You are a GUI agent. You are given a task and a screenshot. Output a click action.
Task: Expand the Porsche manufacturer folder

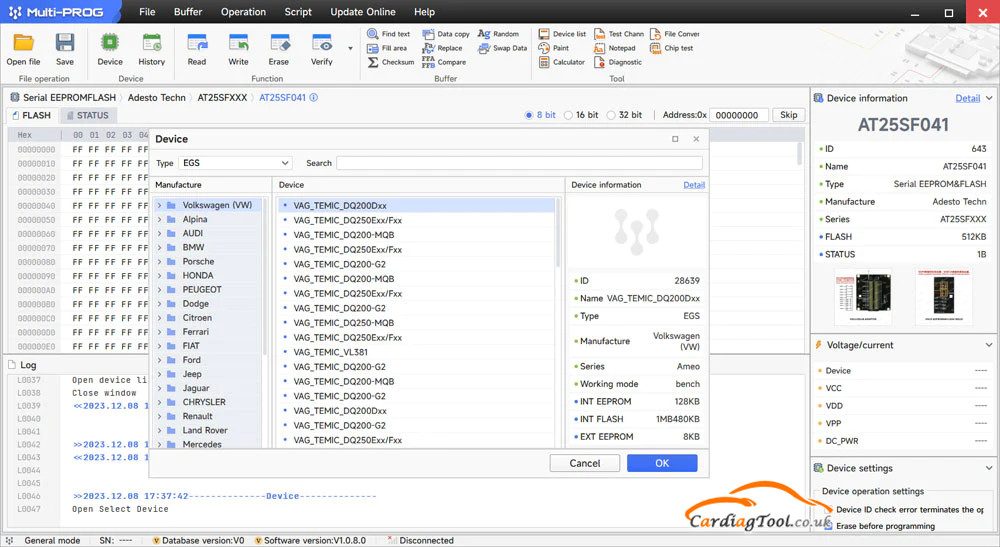[x=159, y=261]
